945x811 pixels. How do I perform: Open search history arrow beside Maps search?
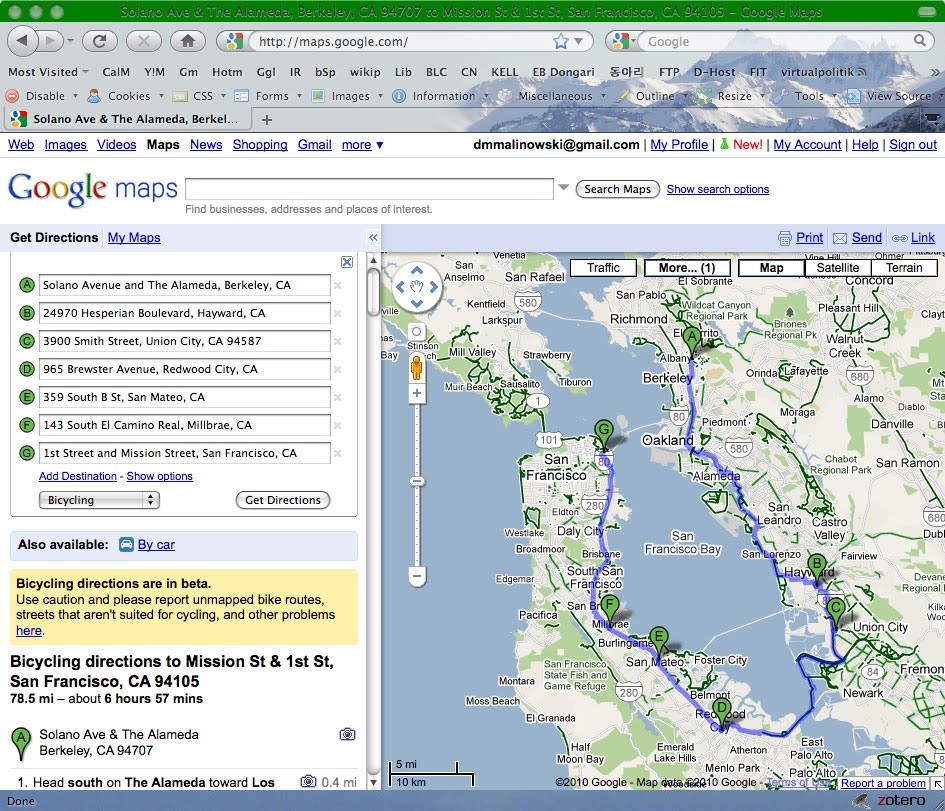[564, 187]
